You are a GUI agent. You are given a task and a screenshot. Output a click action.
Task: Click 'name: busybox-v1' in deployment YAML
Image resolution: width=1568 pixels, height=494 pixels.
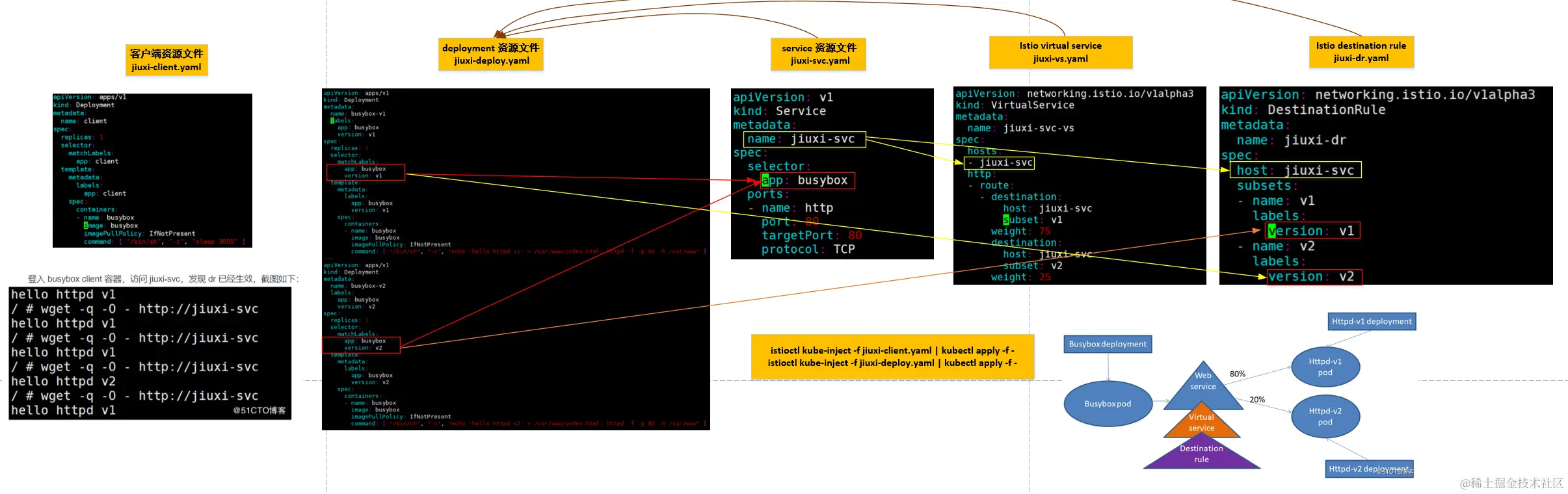point(358,114)
